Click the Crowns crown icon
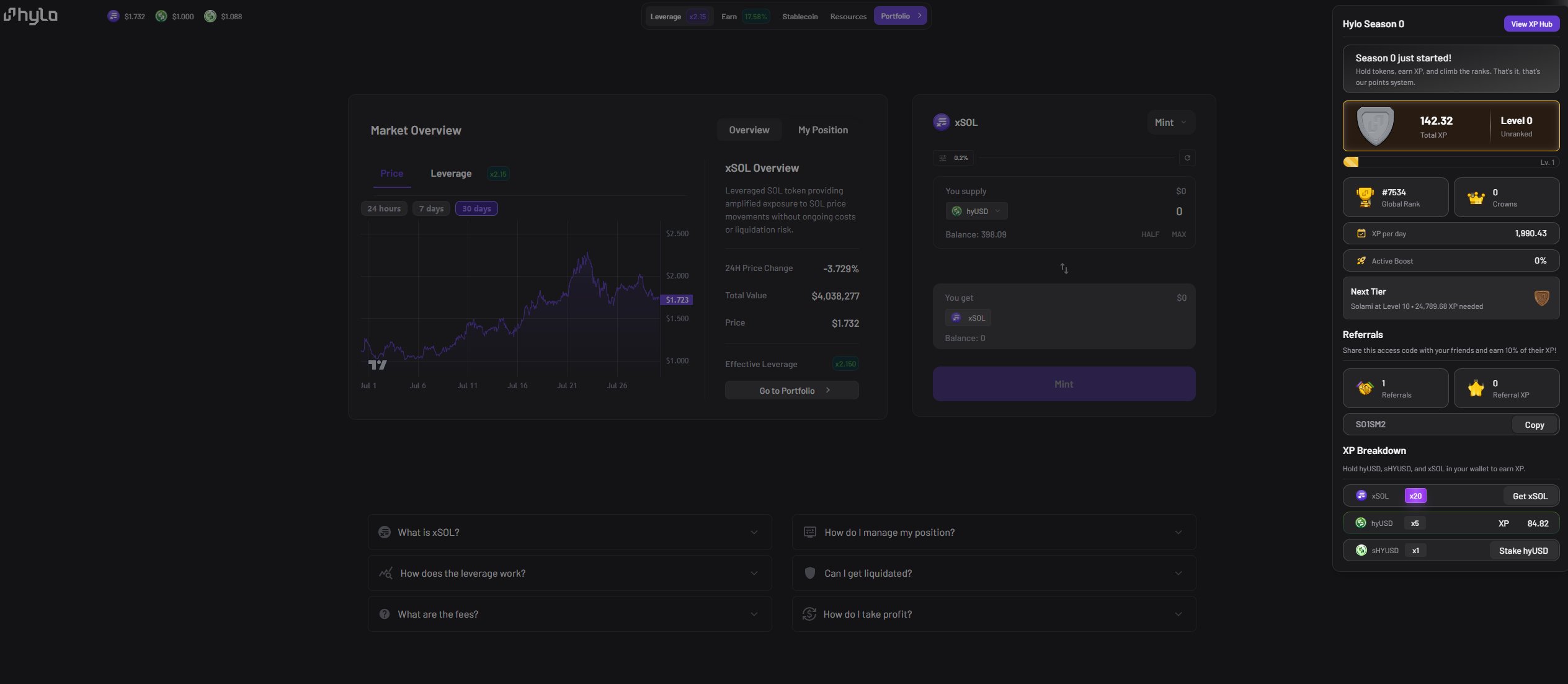 click(1476, 198)
